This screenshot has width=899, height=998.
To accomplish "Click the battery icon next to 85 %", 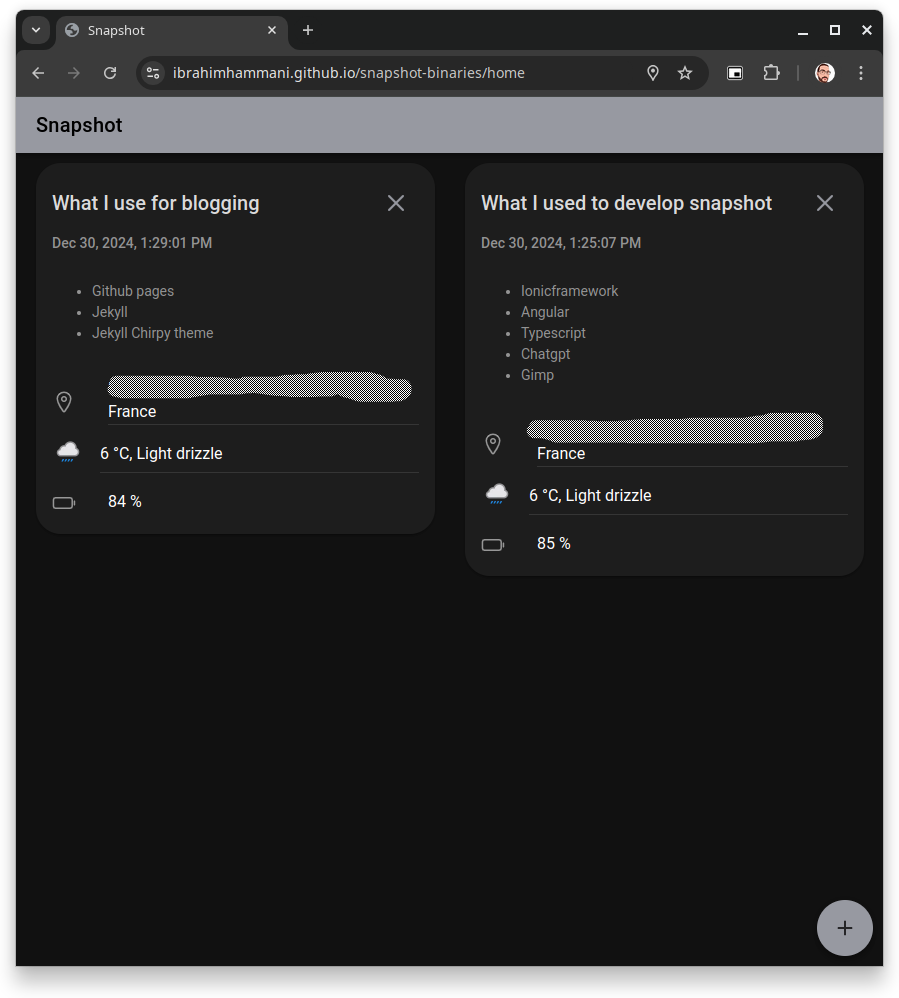I will pyautogui.click(x=492, y=544).
